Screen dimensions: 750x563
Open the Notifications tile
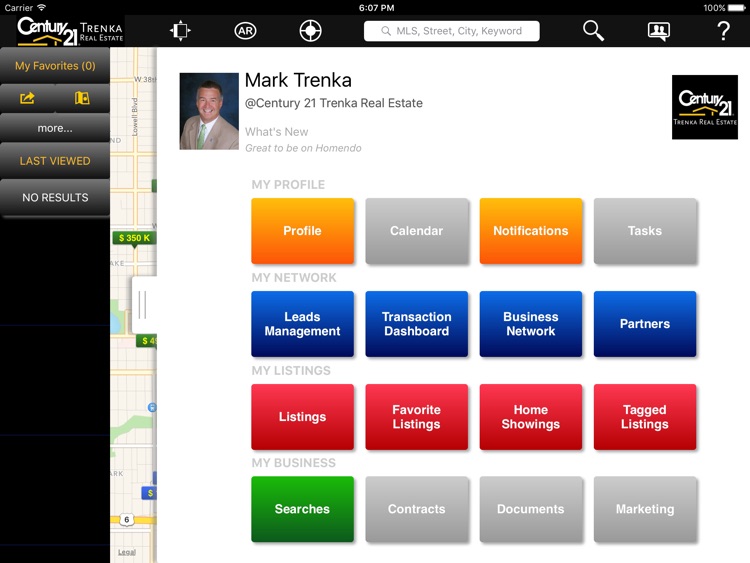[x=531, y=231]
